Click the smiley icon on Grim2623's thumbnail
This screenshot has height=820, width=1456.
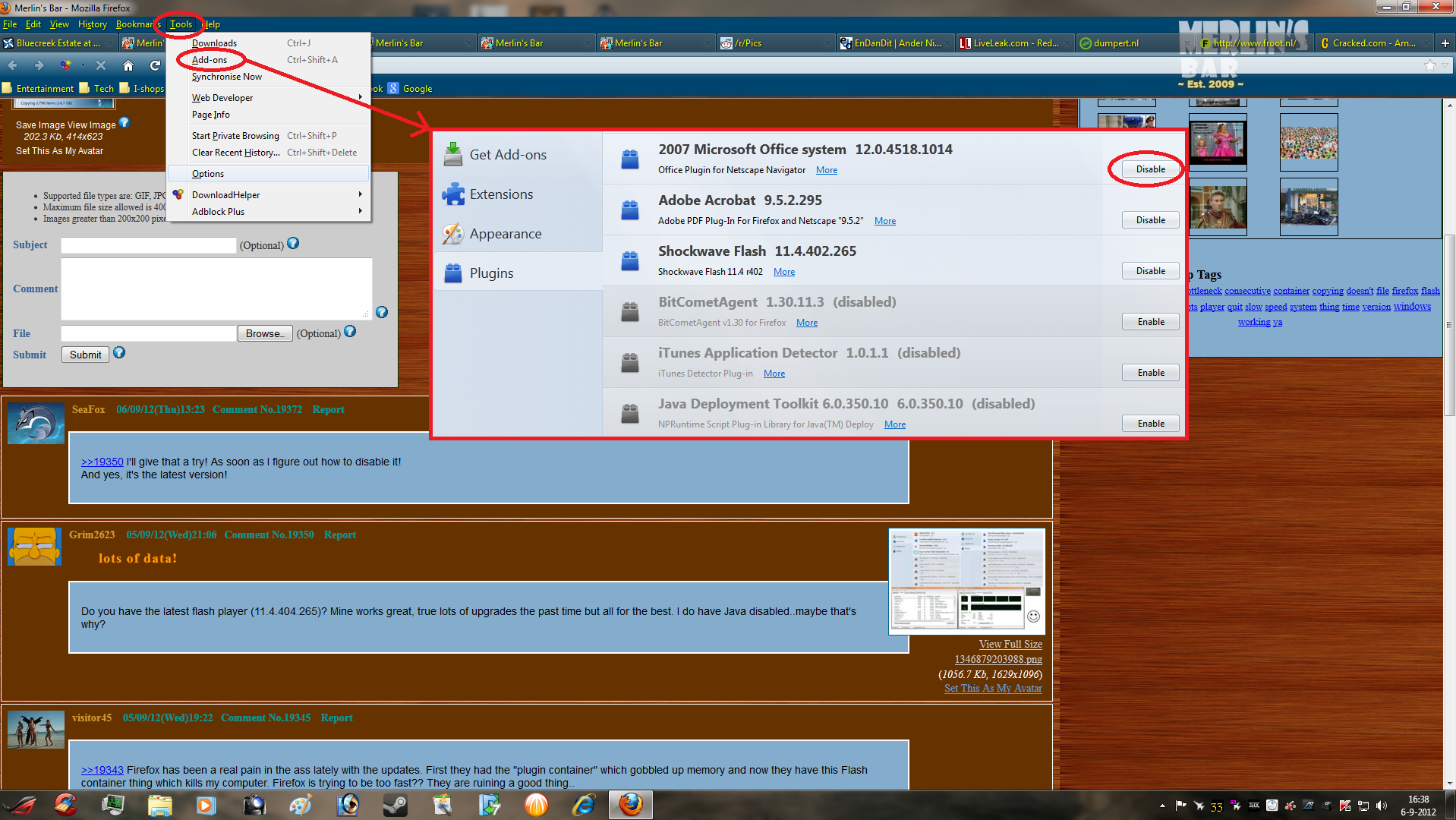coord(1033,616)
